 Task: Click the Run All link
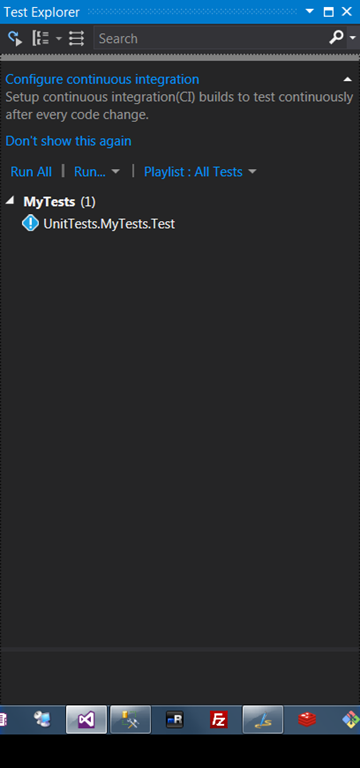(31, 171)
